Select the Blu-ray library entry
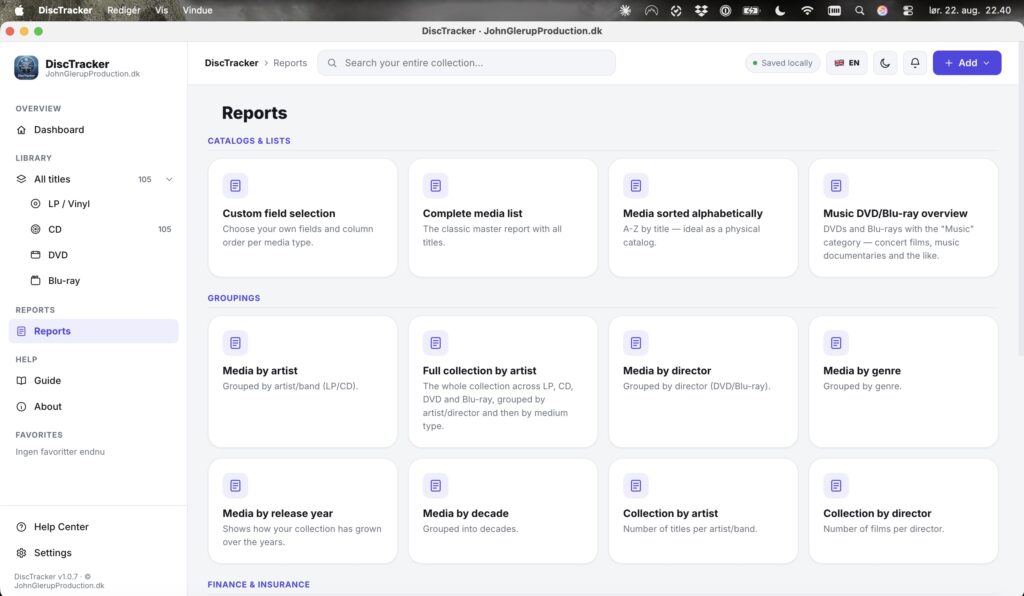The width and height of the screenshot is (1024, 596). [x=93, y=281]
